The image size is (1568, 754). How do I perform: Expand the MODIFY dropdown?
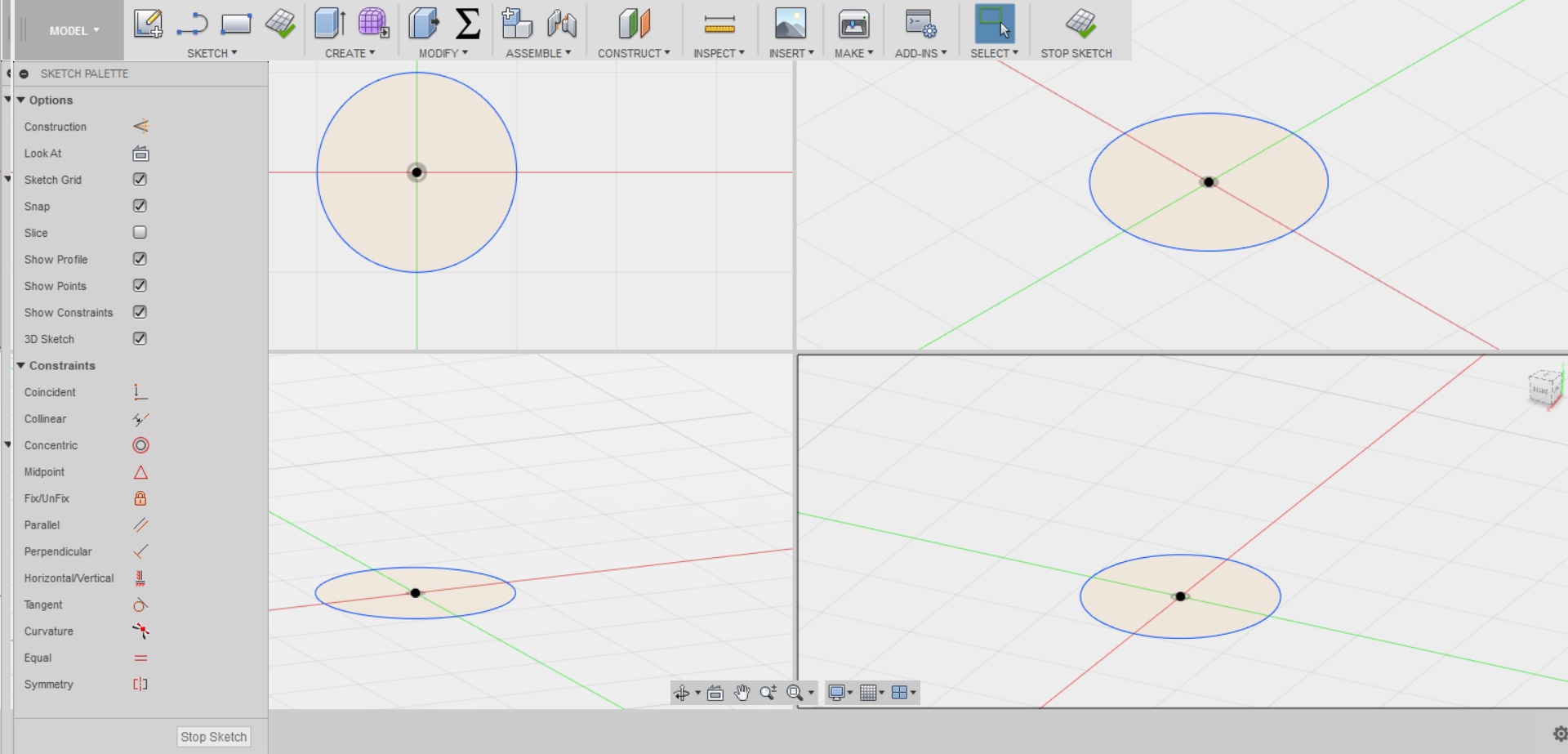click(443, 53)
